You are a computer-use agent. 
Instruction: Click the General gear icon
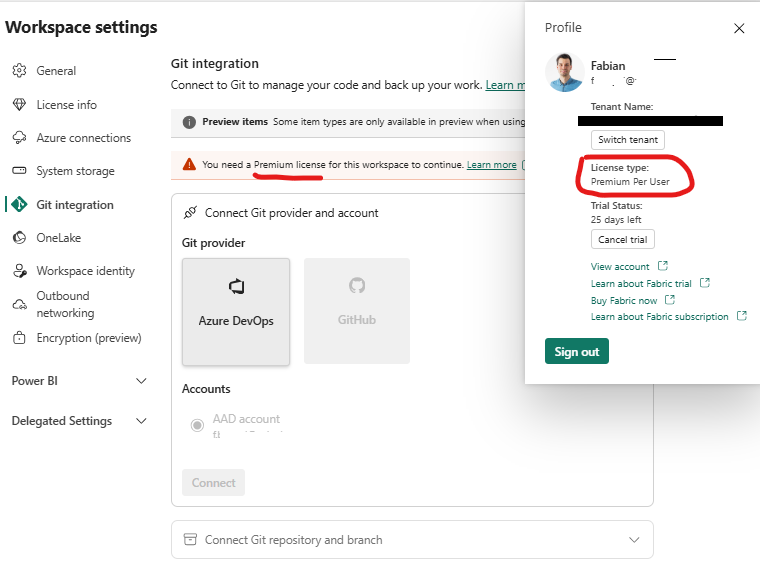click(19, 71)
